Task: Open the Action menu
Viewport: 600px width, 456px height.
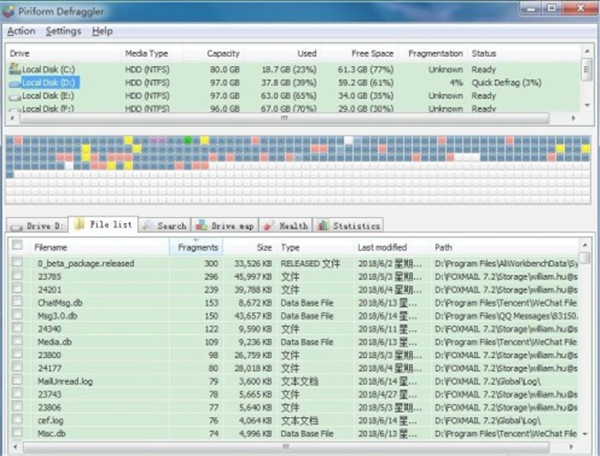Action: pos(21,31)
